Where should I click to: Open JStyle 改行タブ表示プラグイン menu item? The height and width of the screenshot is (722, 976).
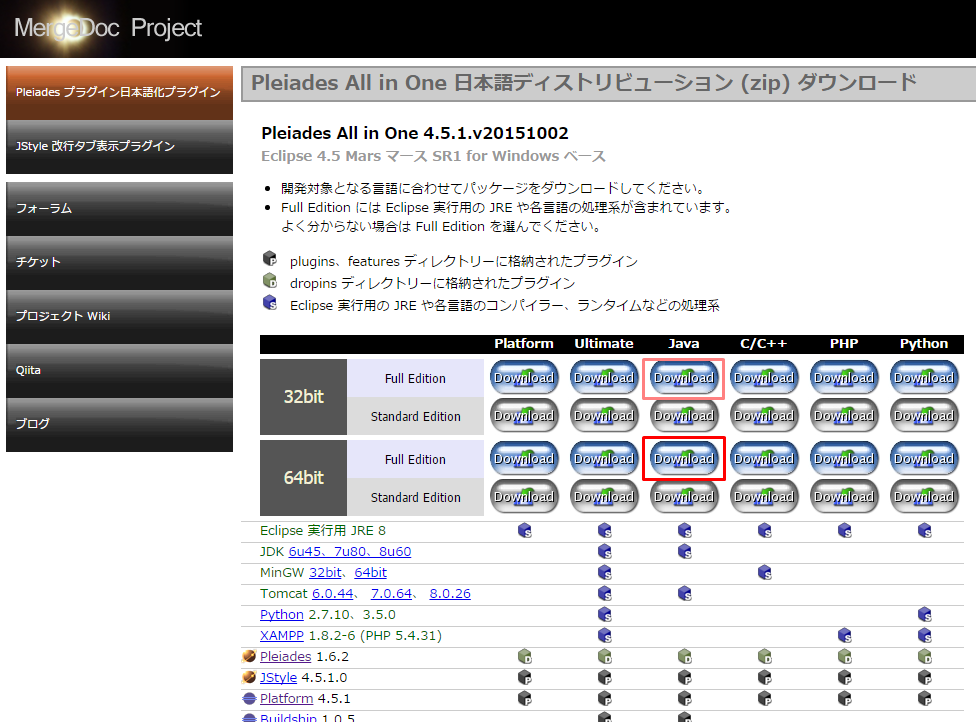119,146
